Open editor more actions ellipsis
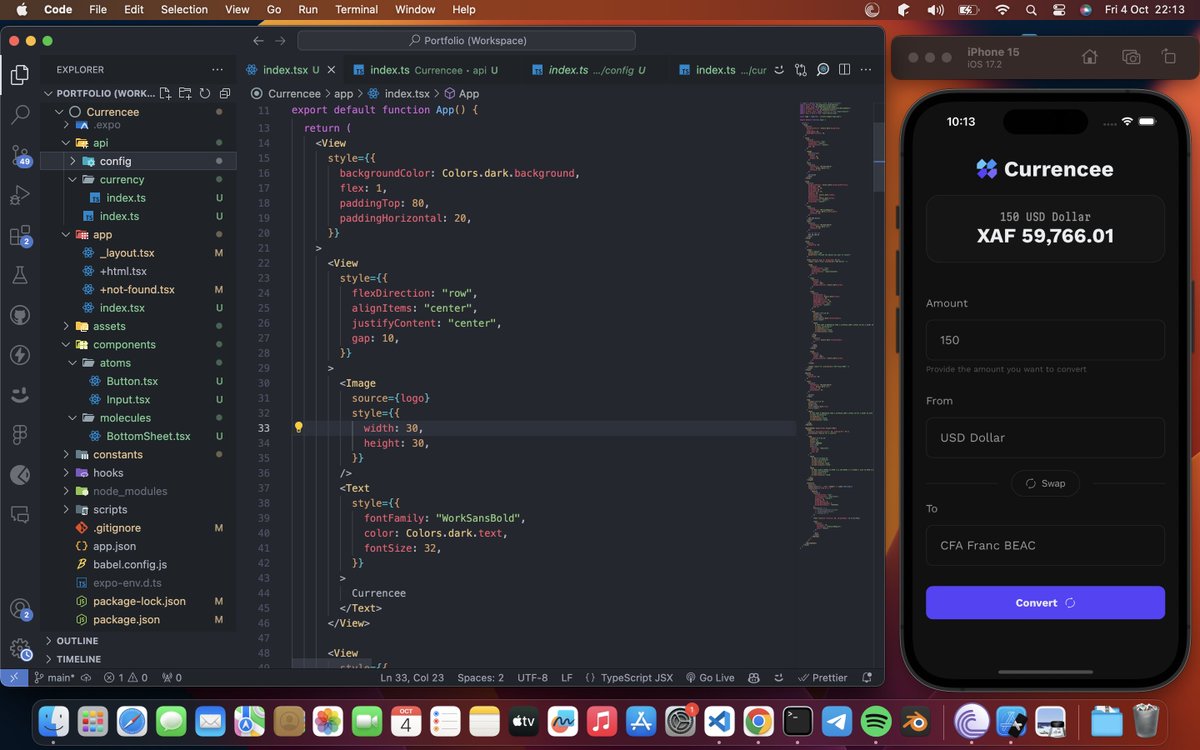Screen dimensions: 1200x750 [866, 70]
